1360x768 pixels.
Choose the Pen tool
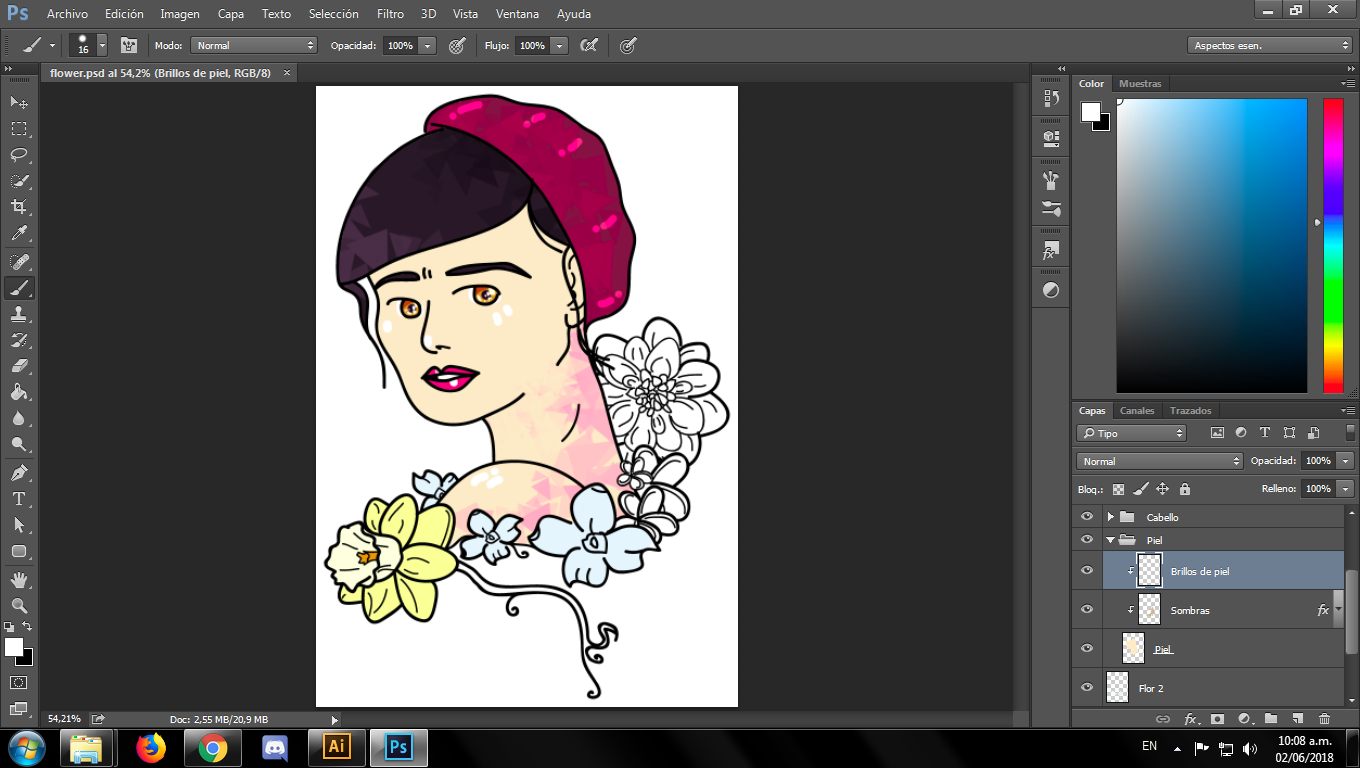[x=19, y=472]
